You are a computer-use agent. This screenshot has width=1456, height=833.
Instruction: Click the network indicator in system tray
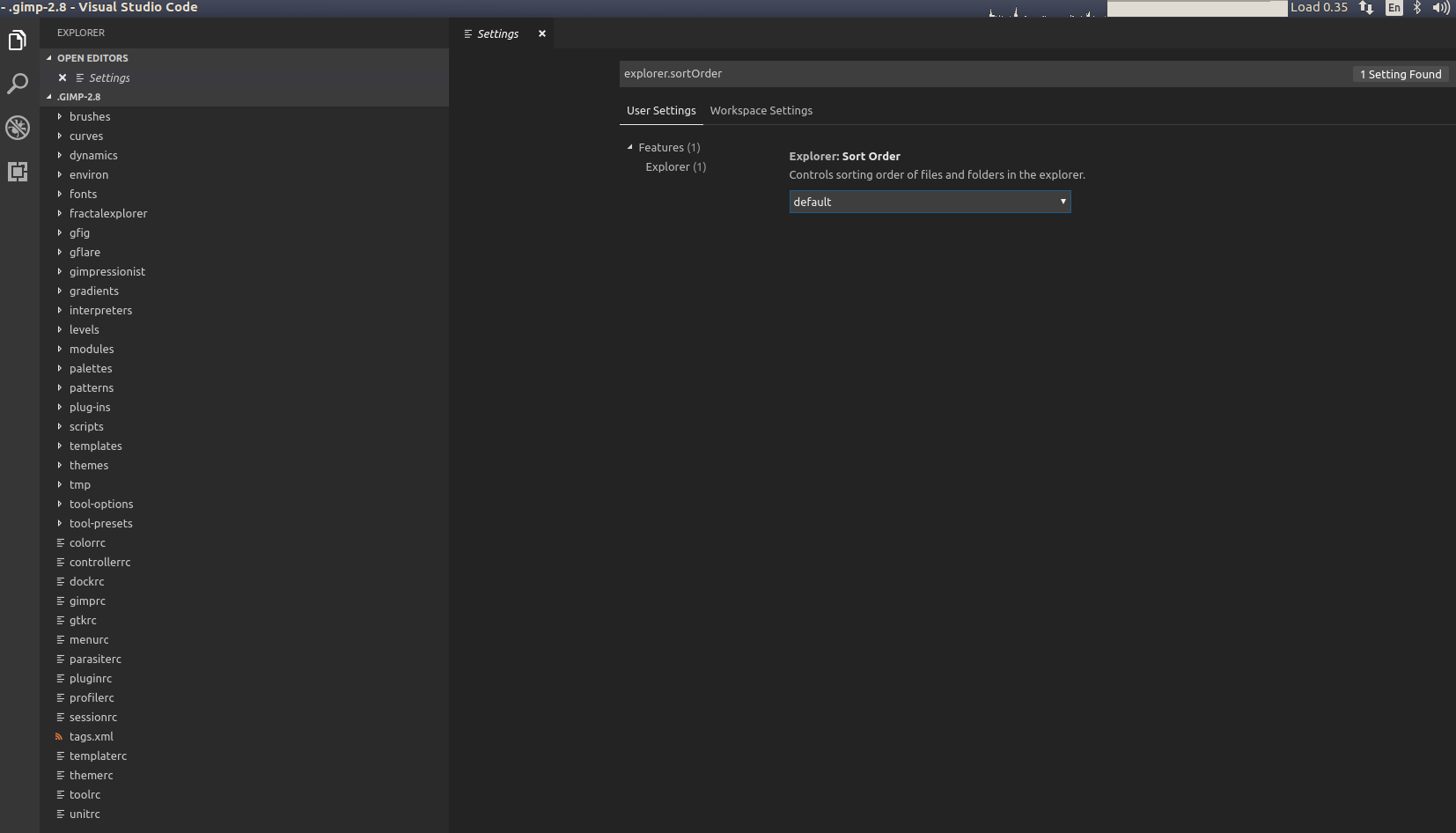coord(1366,8)
